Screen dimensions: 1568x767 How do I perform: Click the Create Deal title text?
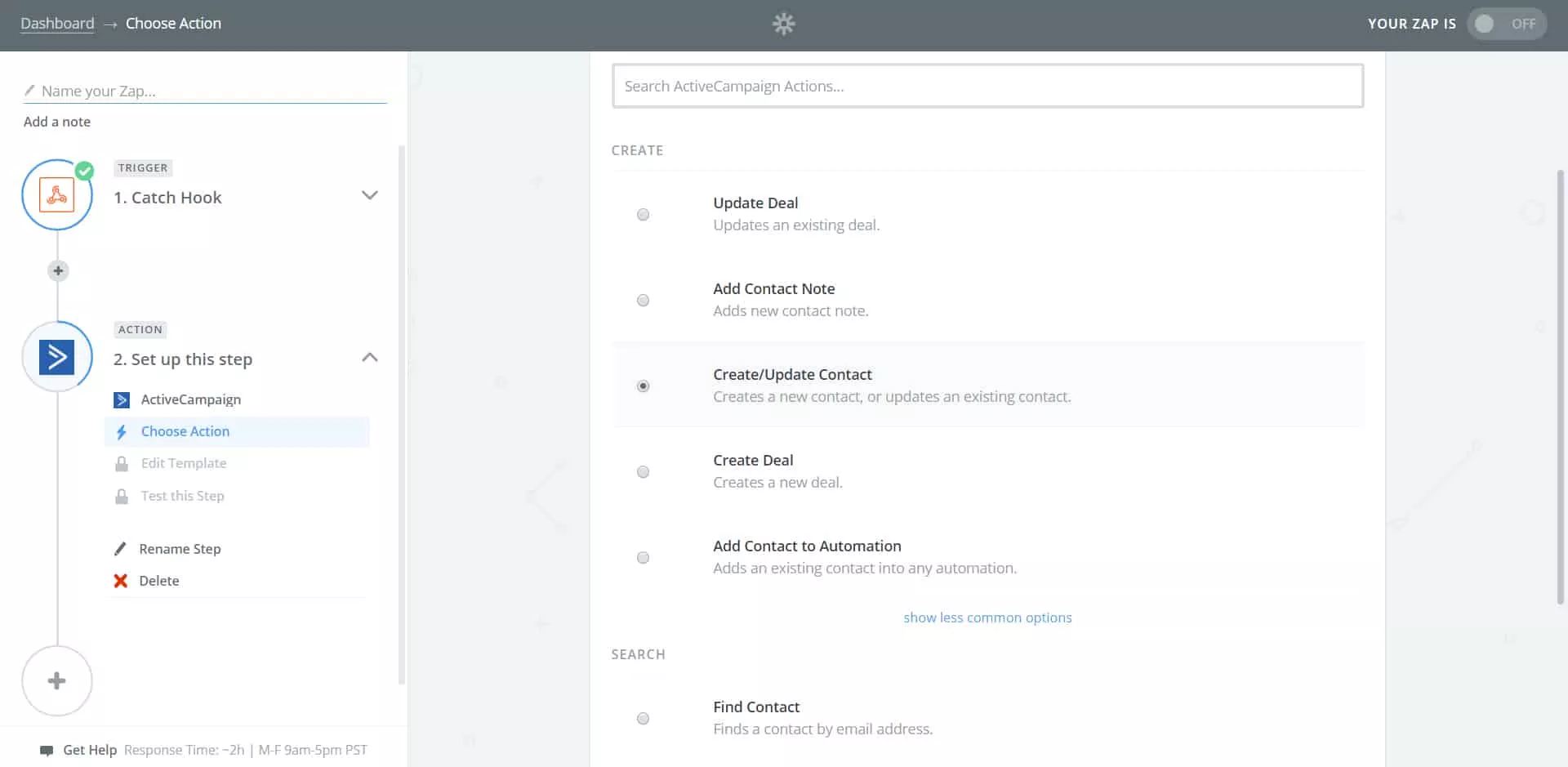tap(753, 460)
